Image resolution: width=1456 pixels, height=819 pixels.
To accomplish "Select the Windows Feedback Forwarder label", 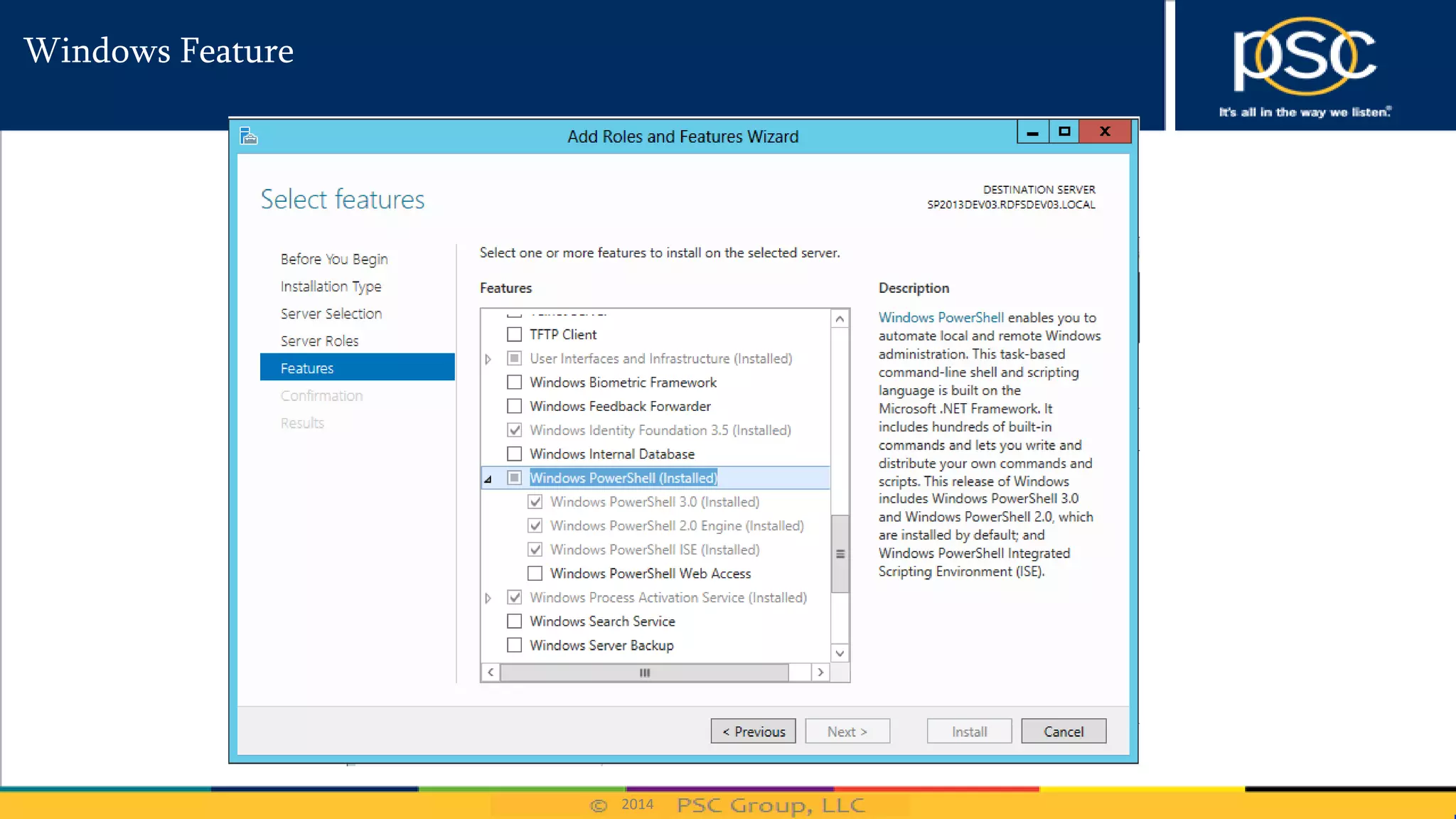I will [620, 407].
